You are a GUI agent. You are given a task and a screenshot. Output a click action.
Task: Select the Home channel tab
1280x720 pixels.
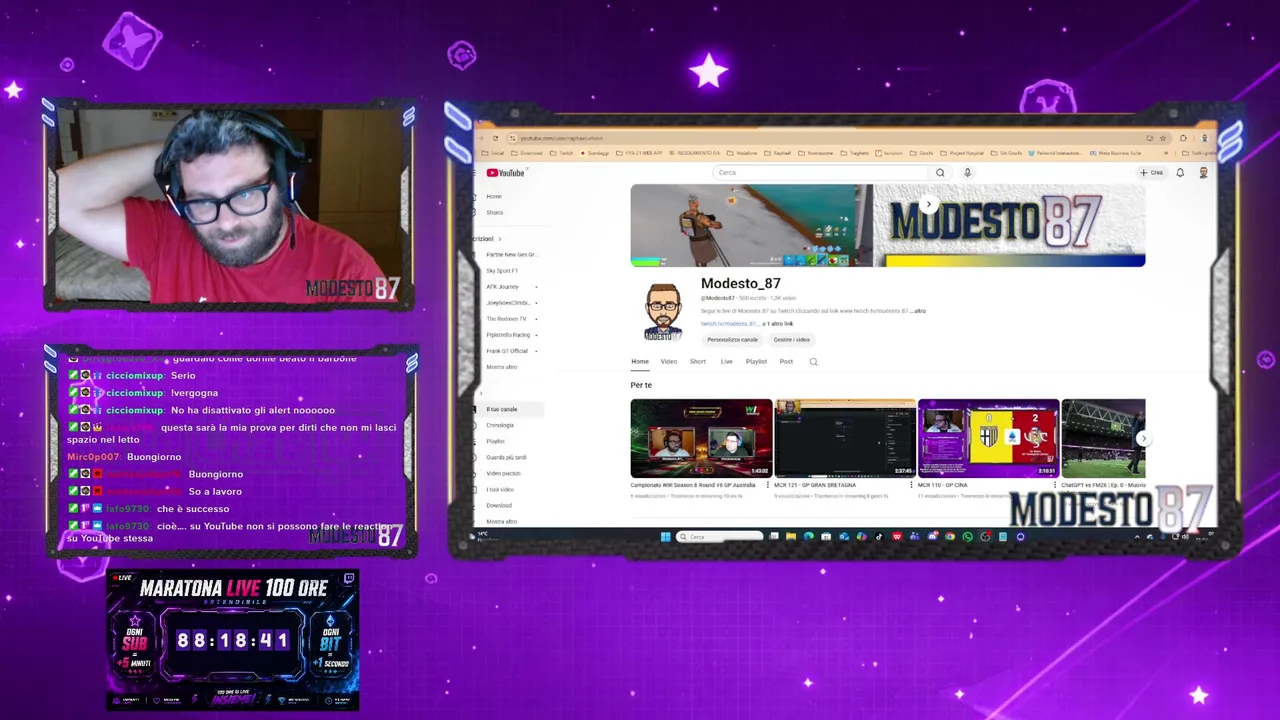pyautogui.click(x=640, y=362)
